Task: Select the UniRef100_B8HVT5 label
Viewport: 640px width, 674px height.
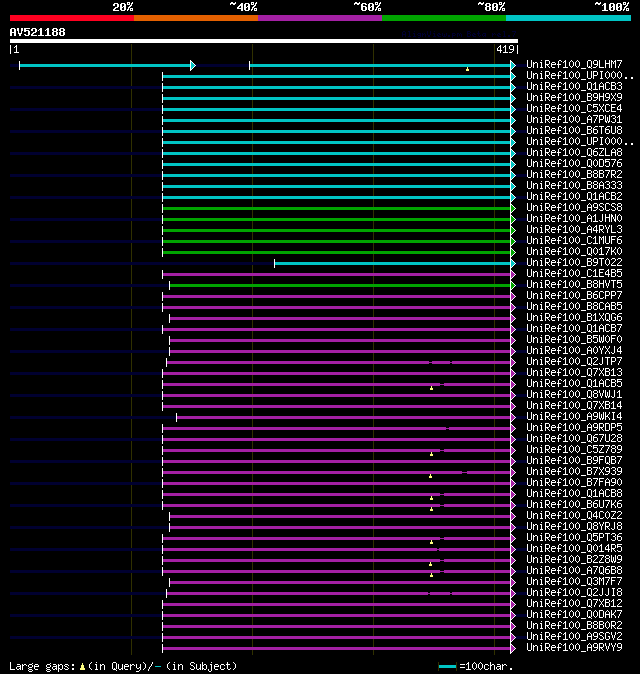Action: (x=574, y=285)
